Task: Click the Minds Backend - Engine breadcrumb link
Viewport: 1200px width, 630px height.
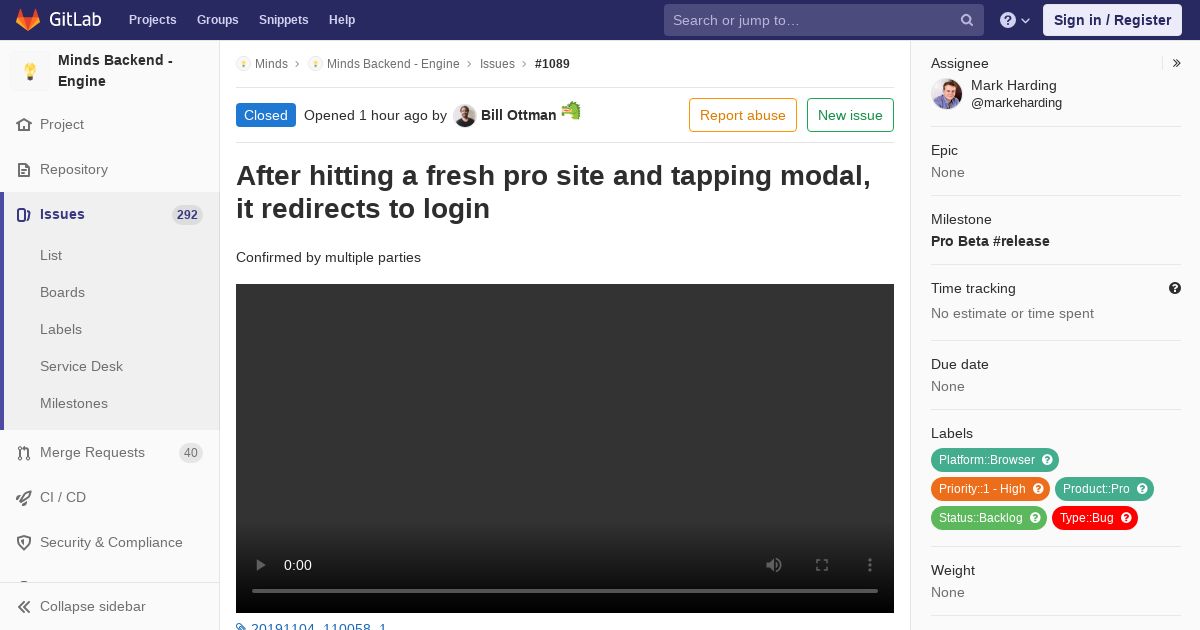Action: [393, 64]
